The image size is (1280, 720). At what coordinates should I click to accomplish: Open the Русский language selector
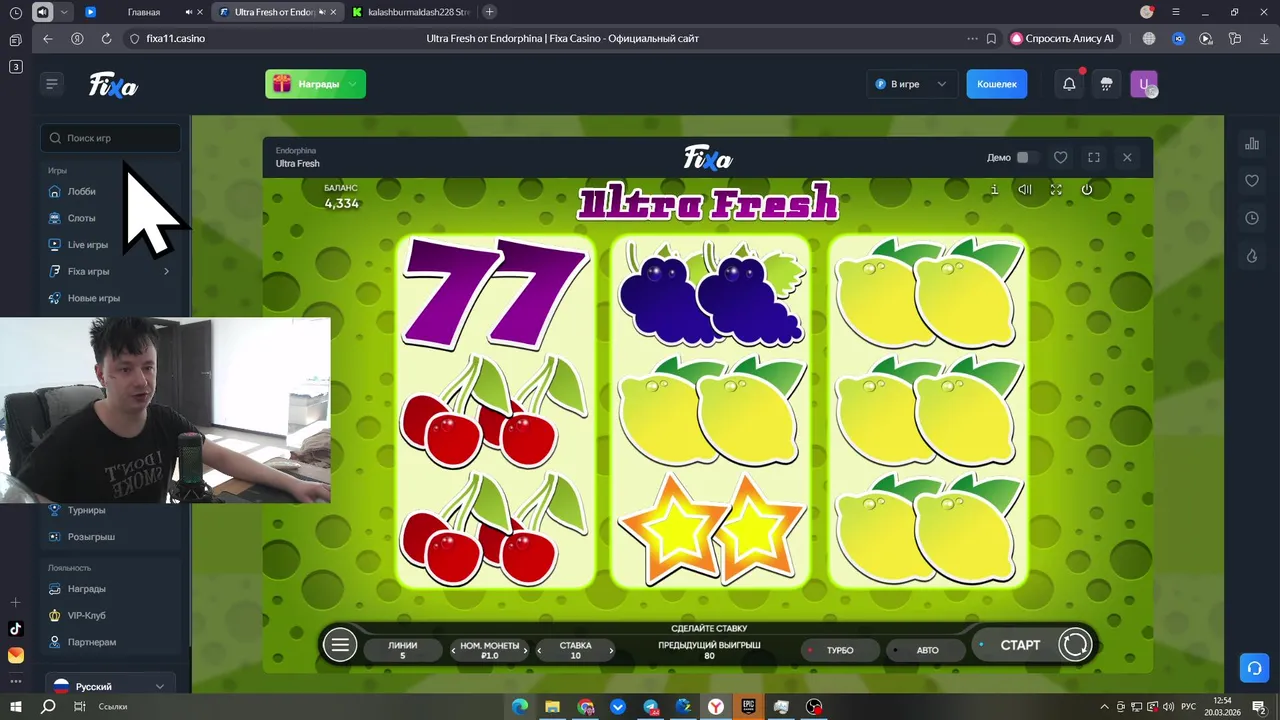click(110, 686)
